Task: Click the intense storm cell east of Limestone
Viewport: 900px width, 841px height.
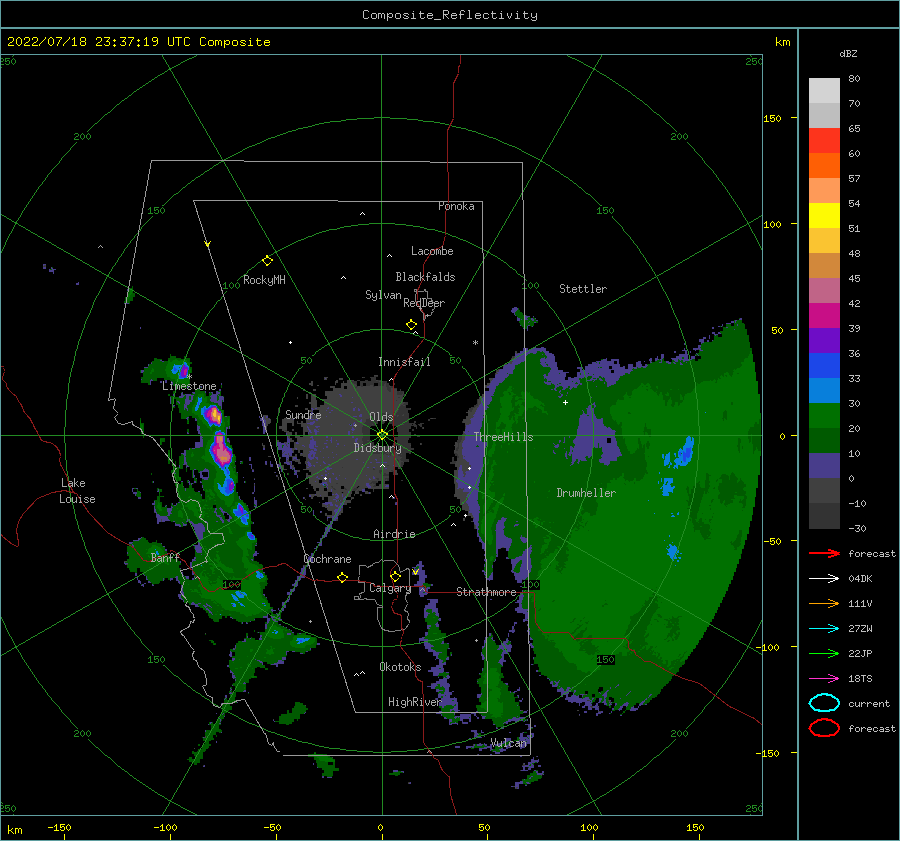Action: pyautogui.click(x=214, y=414)
